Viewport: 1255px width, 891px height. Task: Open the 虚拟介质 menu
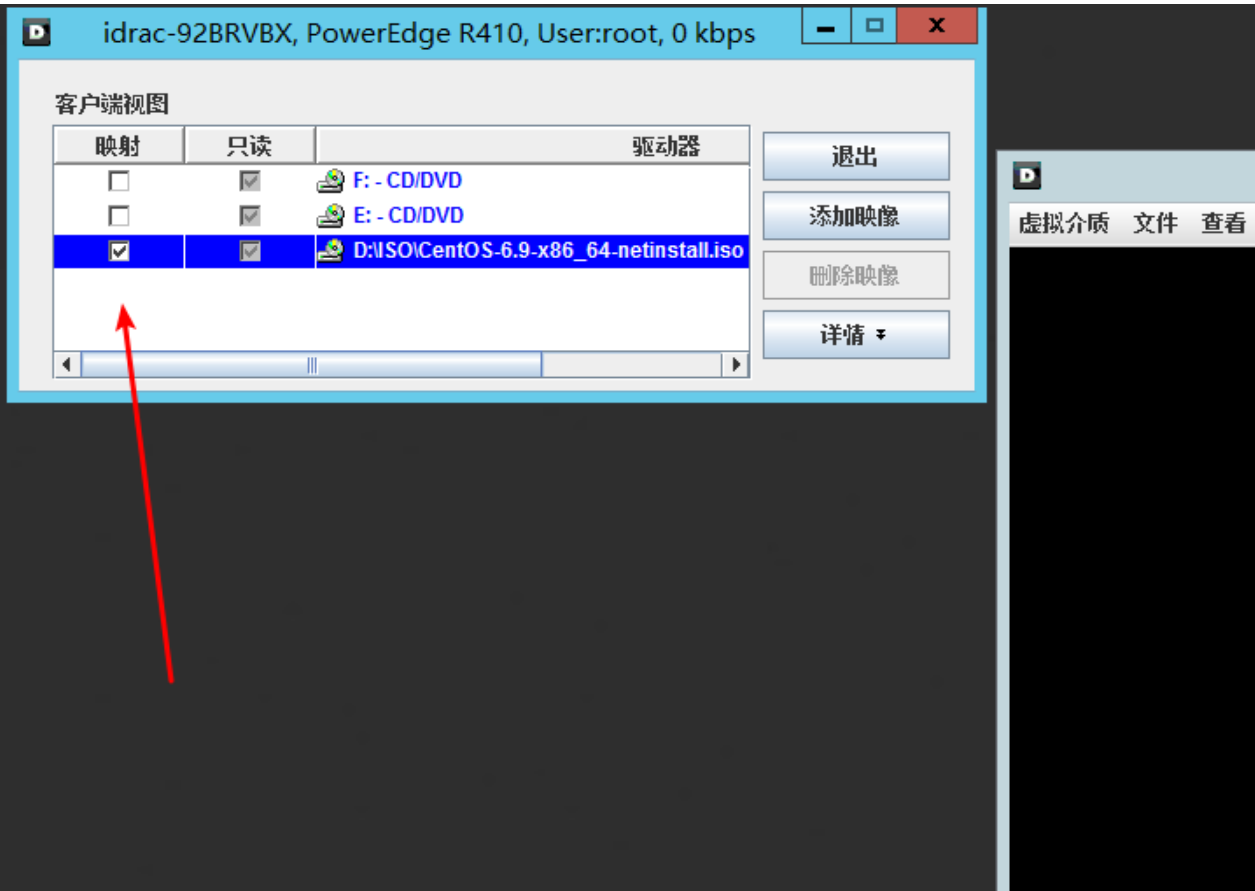tap(1063, 223)
